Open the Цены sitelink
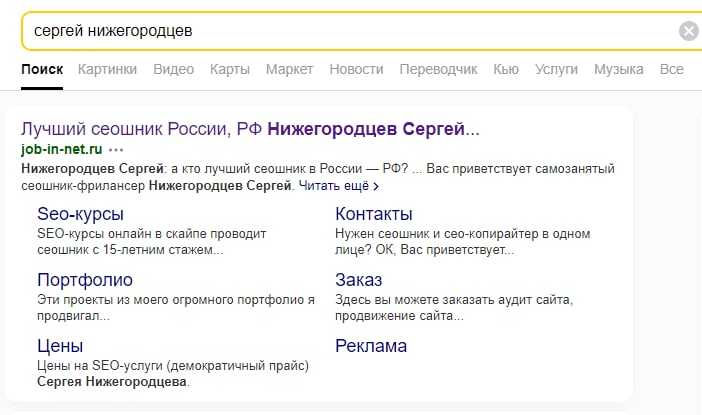This screenshot has width=702, height=415. point(60,346)
